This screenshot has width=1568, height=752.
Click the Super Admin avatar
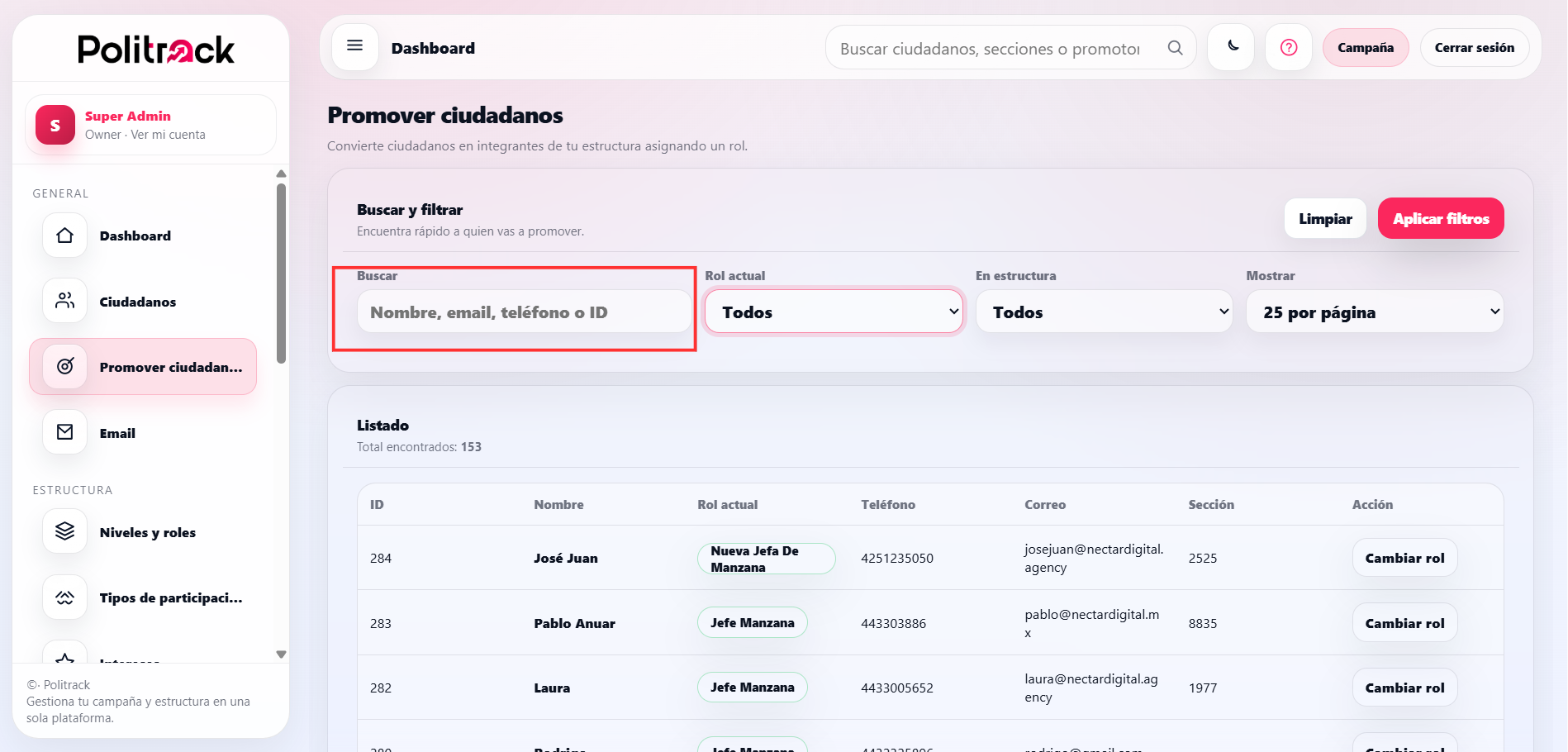[x=54, y=125]
